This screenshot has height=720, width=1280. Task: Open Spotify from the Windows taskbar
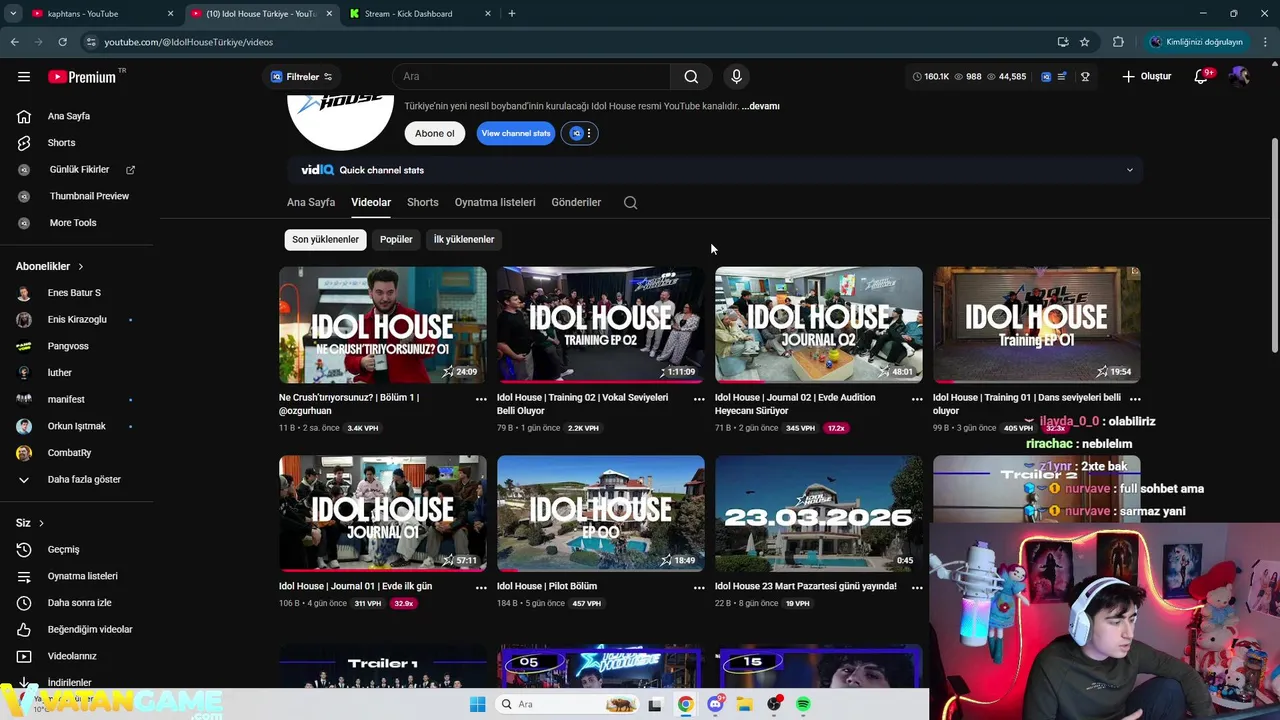click(x=803, y=704)
